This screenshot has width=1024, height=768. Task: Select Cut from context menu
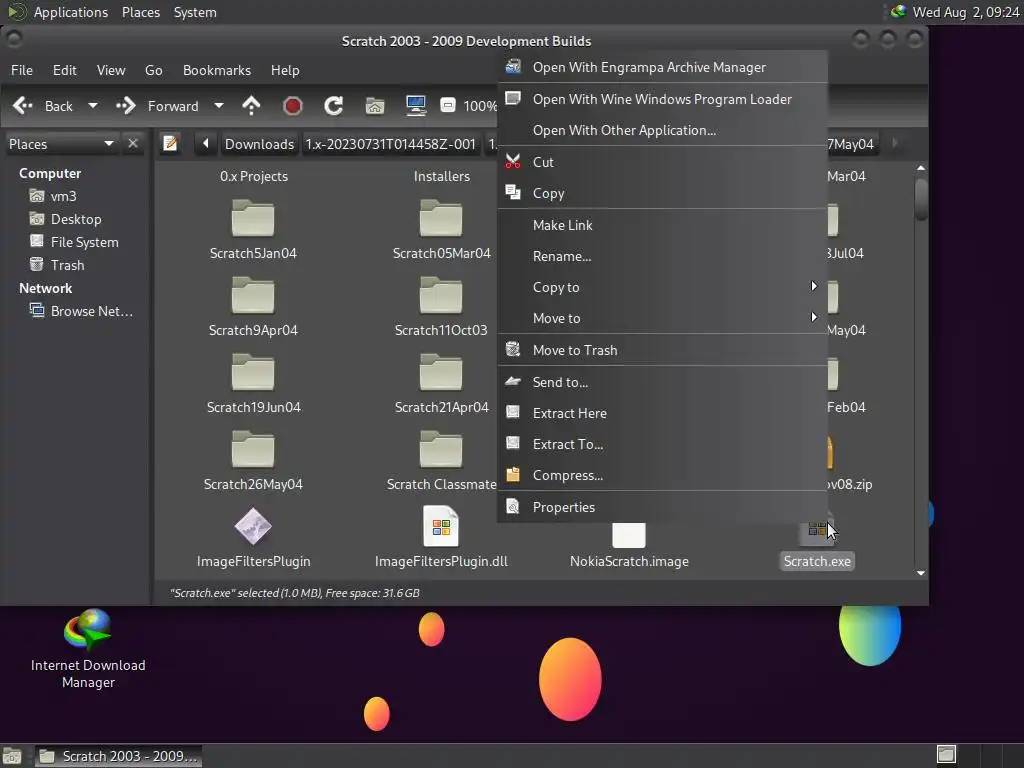point(662,162)
